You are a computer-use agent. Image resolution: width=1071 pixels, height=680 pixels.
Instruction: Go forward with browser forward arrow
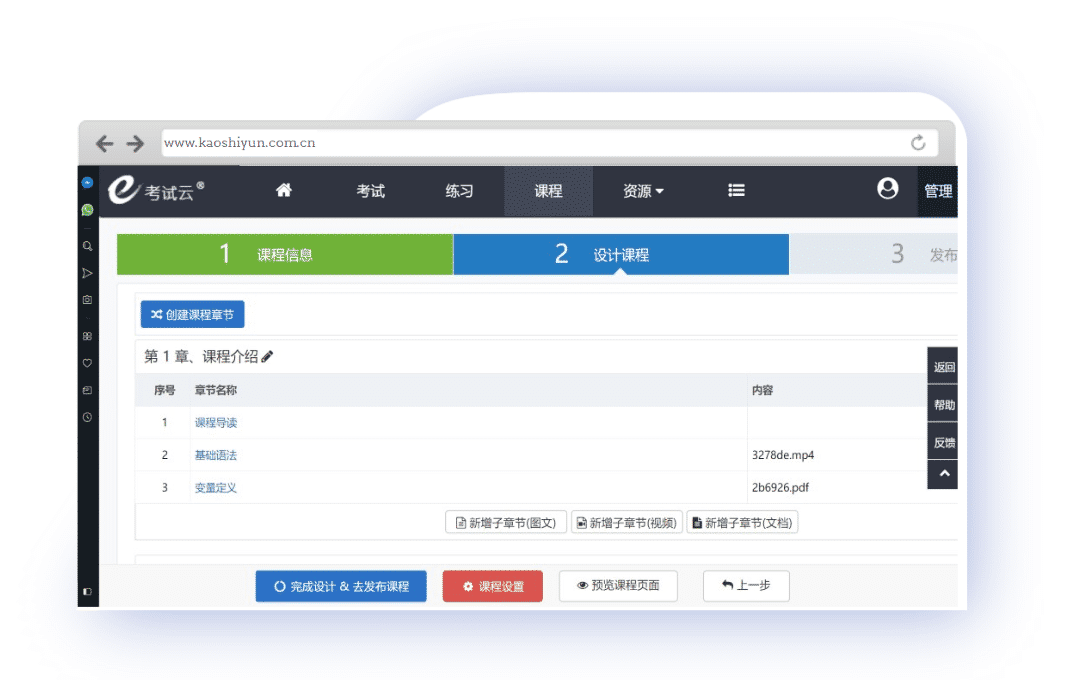point(135,143)
